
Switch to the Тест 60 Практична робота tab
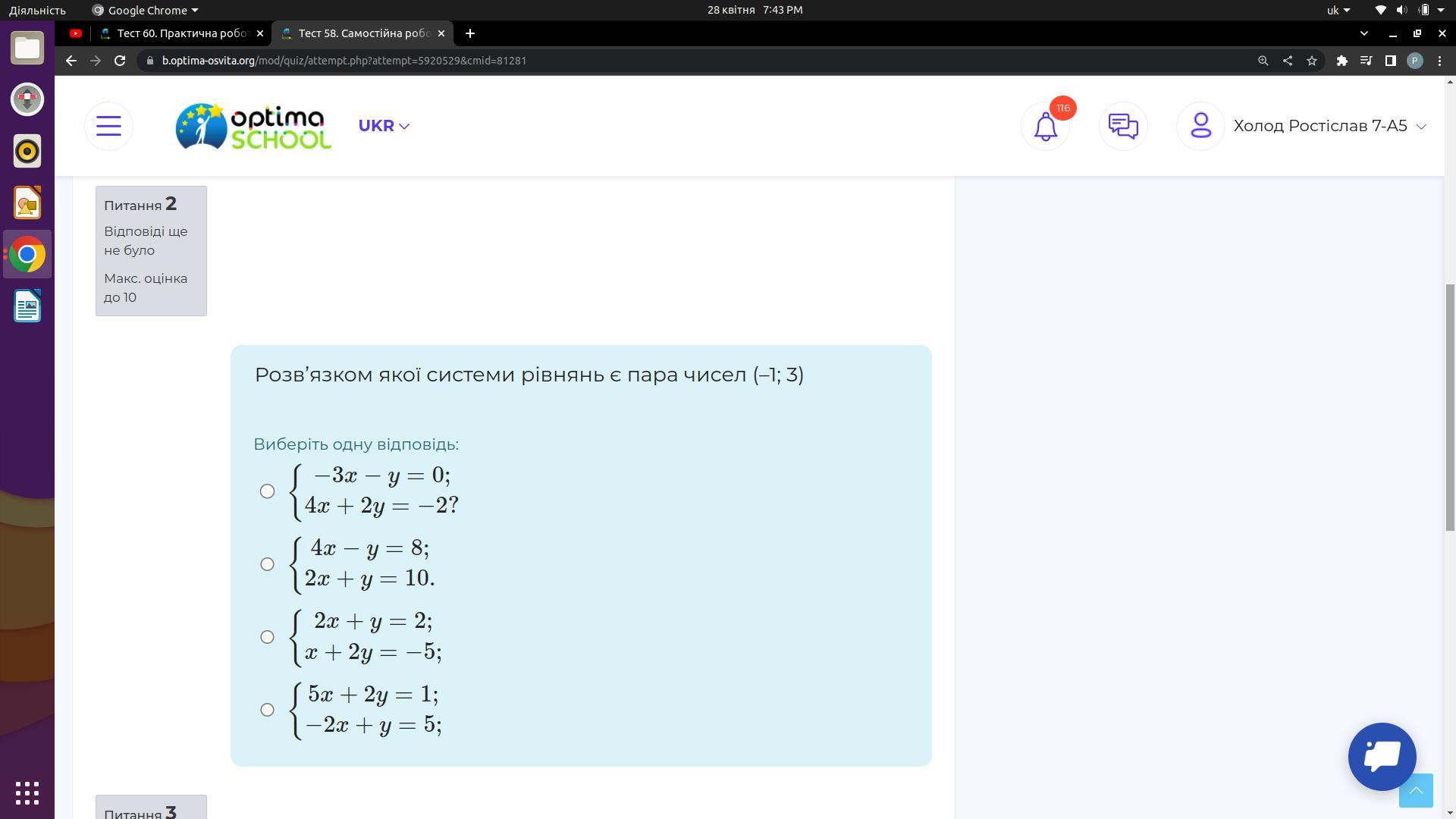point(182,33)
